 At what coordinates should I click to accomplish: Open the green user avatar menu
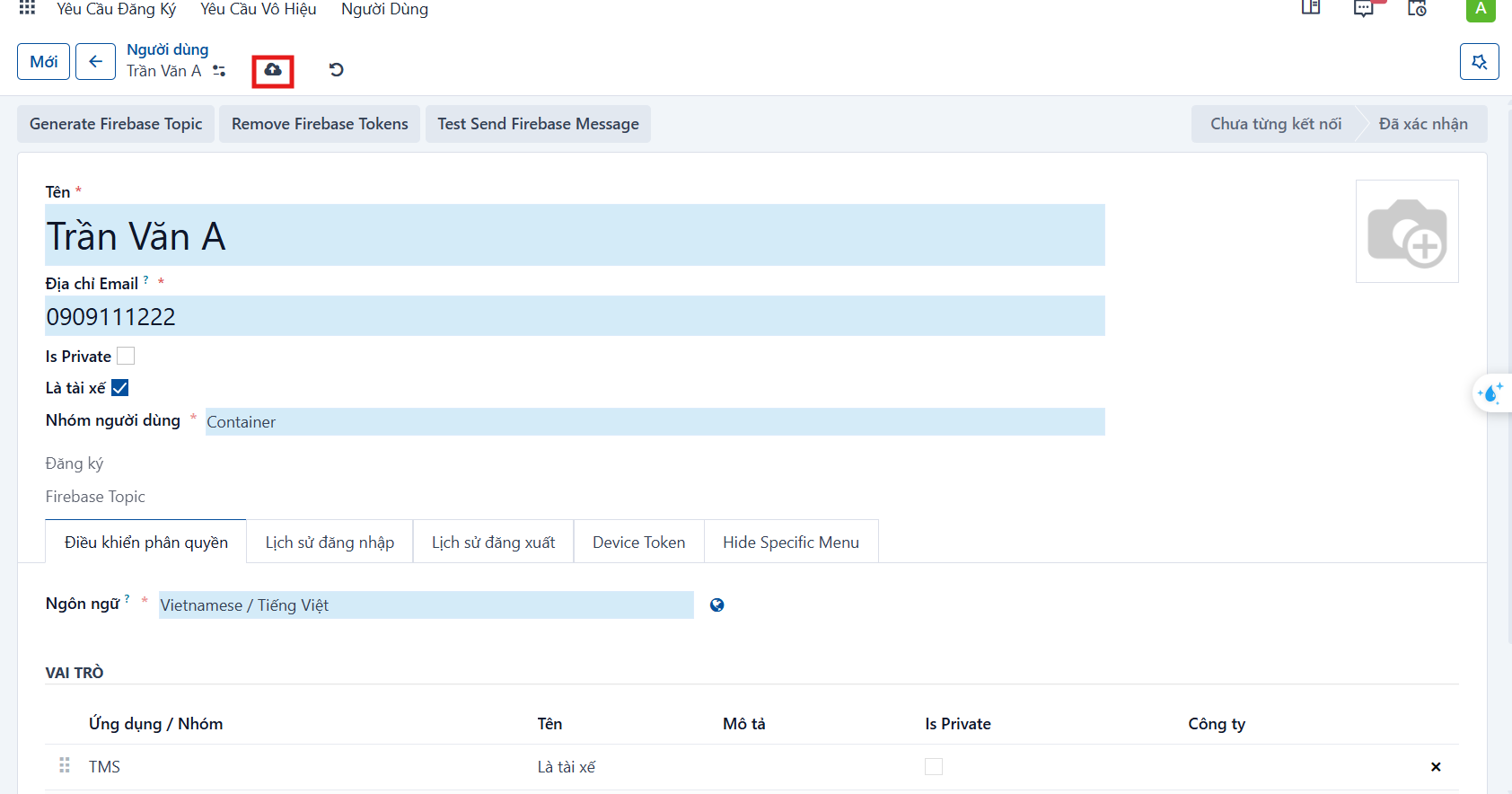(1481, 9)
